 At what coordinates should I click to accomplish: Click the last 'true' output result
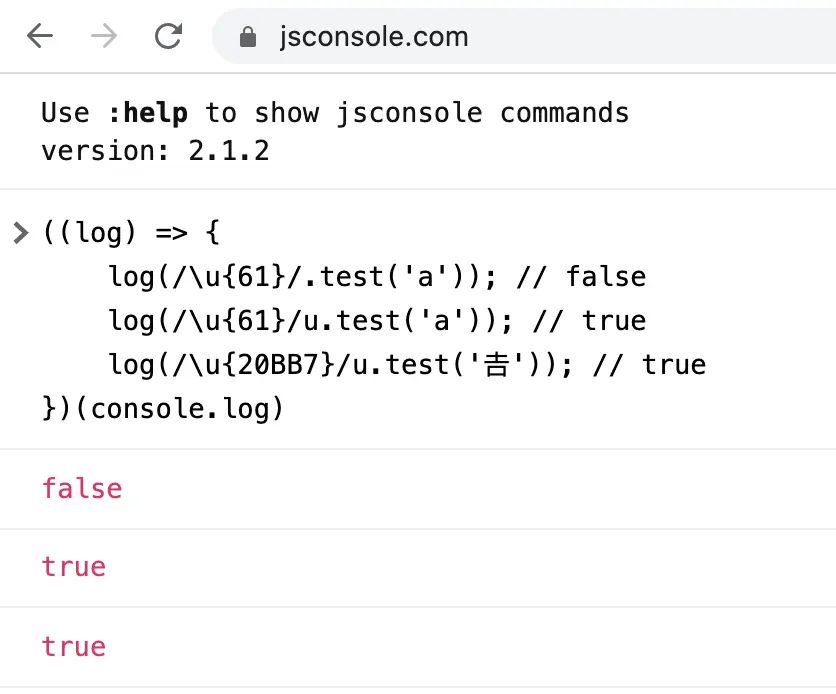pyautogui.click(x=74, y=647)
